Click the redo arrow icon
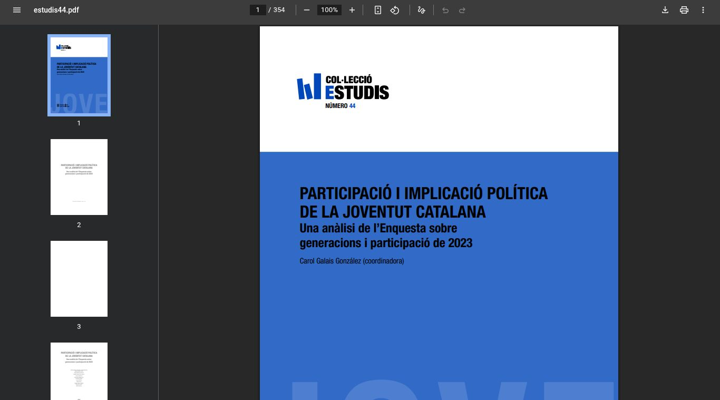 pyautogui.click(x=462, y=10)
